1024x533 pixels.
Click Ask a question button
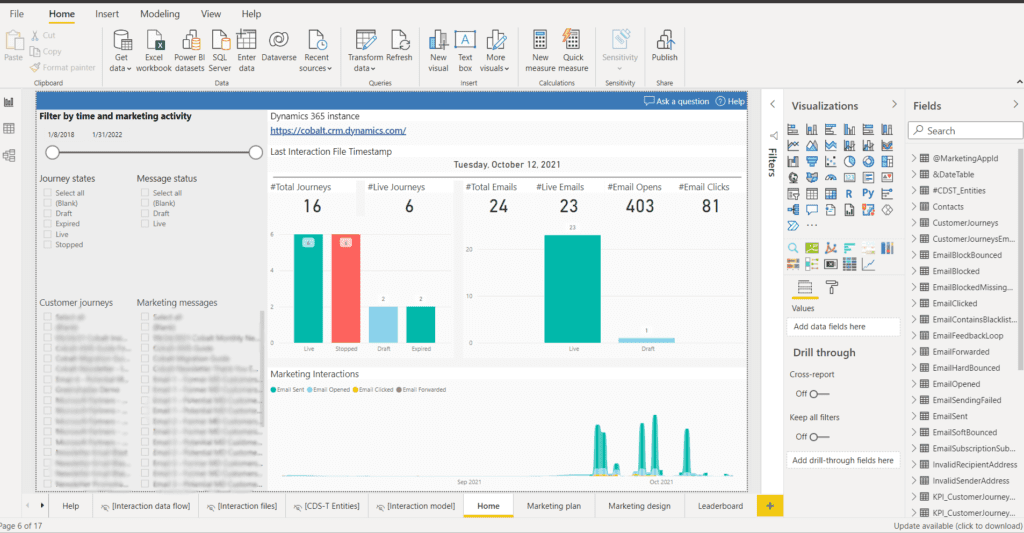tap(677, 101)
